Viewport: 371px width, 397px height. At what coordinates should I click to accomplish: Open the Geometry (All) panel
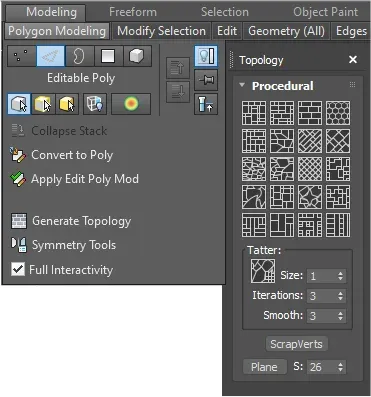pyautogui.click(x=286, y=31)
